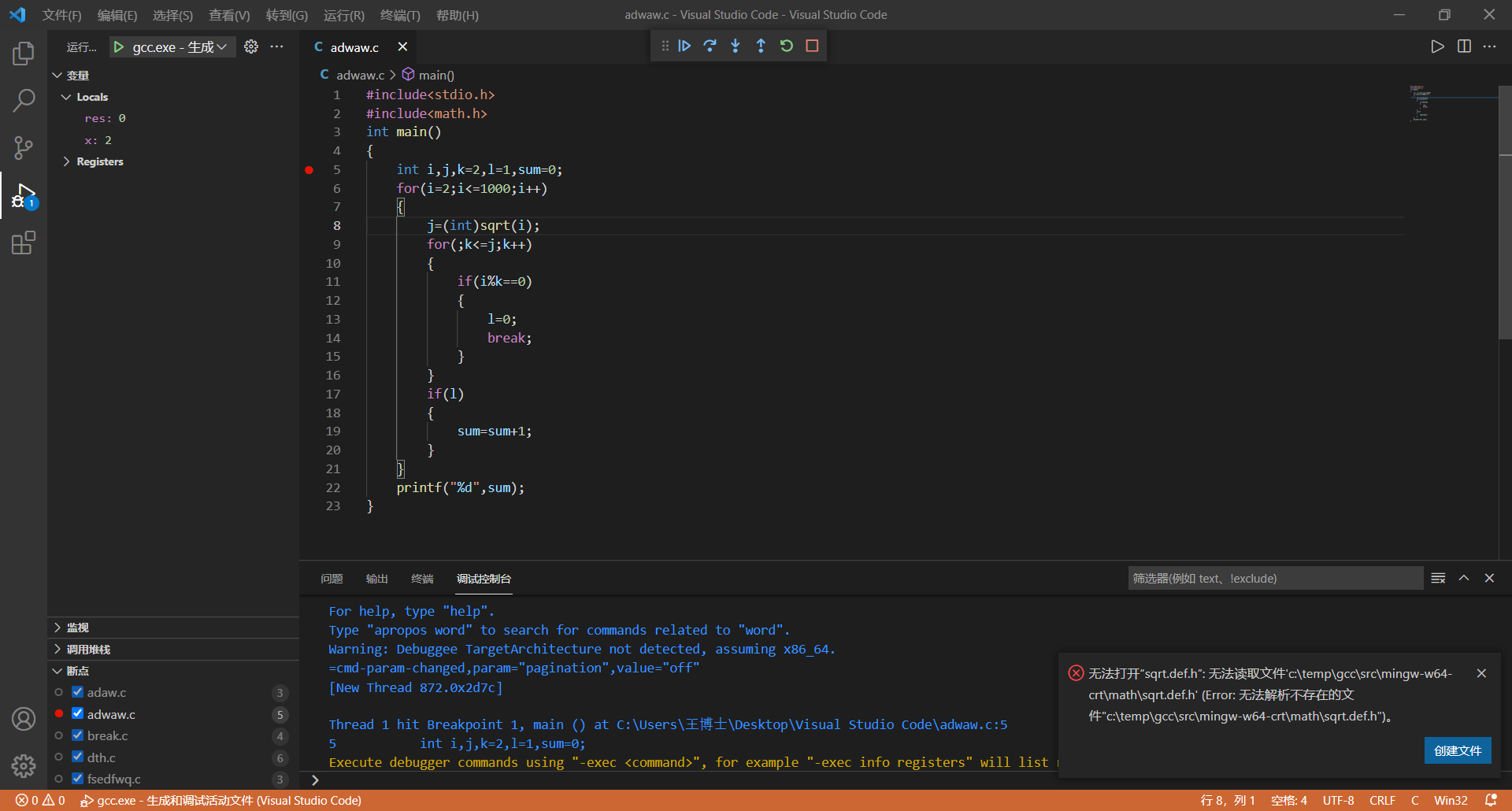This screenshot has width=1512, height=811.
Task: Open the Run and Debug view
Action: click(24, 195)
